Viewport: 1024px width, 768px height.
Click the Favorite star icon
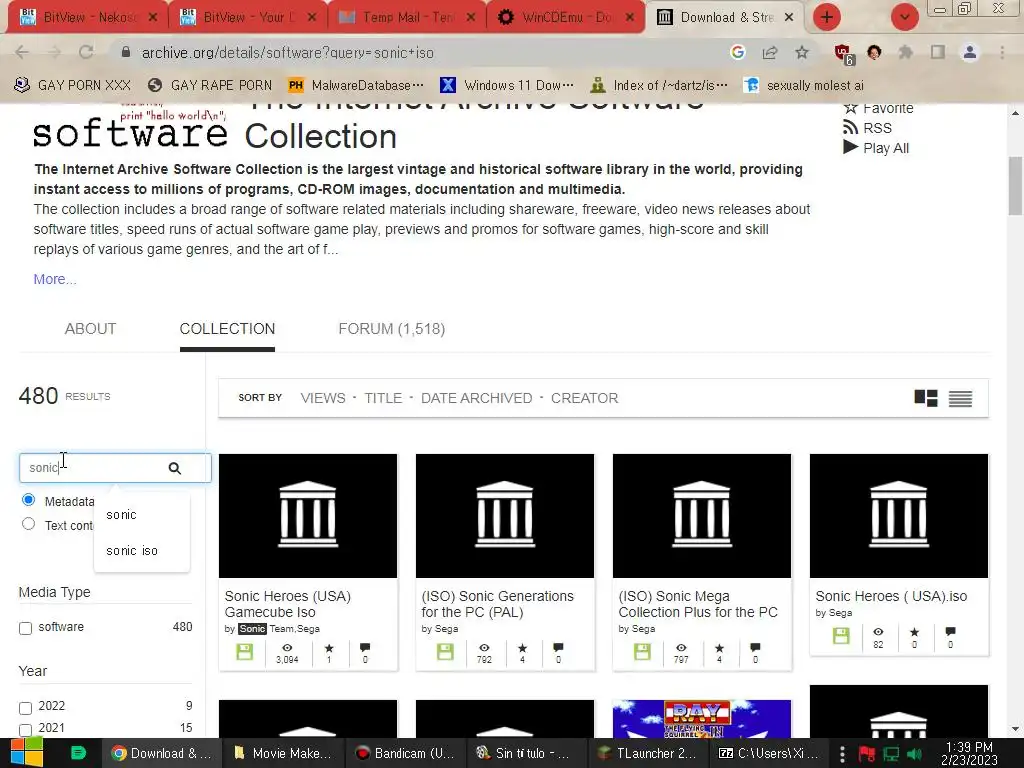tap(850, 108)
